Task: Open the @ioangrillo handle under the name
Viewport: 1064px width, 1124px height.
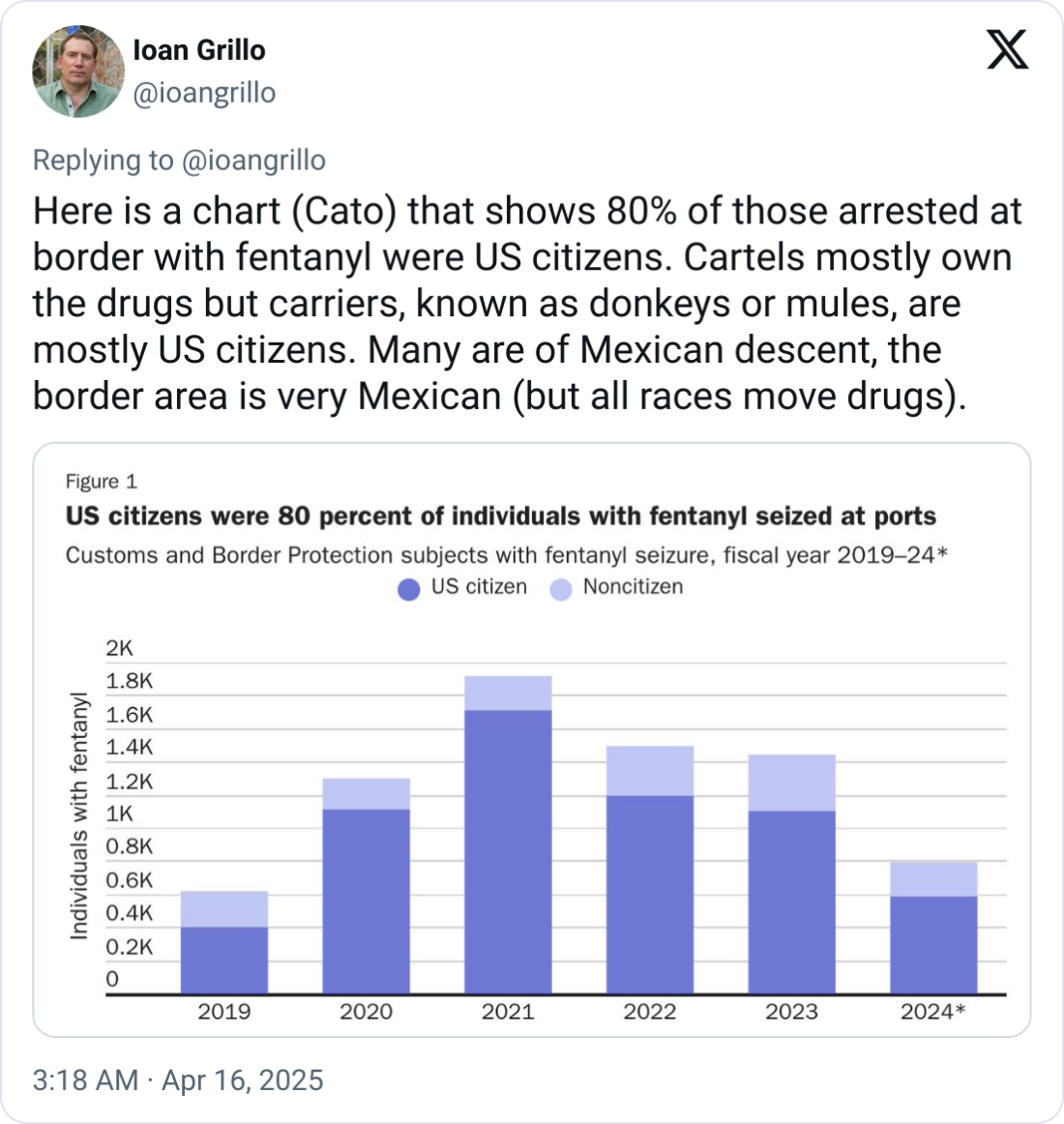Action: pos(204,93)
